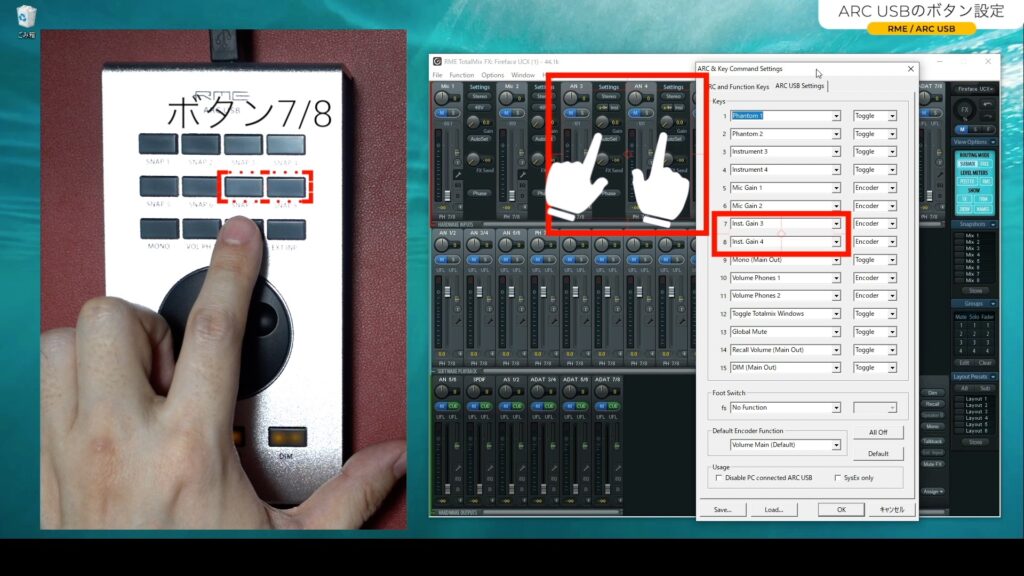Viewport: 1024px width, 576px height.
Task: Click the AN 4 pan knob
Action: click(x=635, y=98)
